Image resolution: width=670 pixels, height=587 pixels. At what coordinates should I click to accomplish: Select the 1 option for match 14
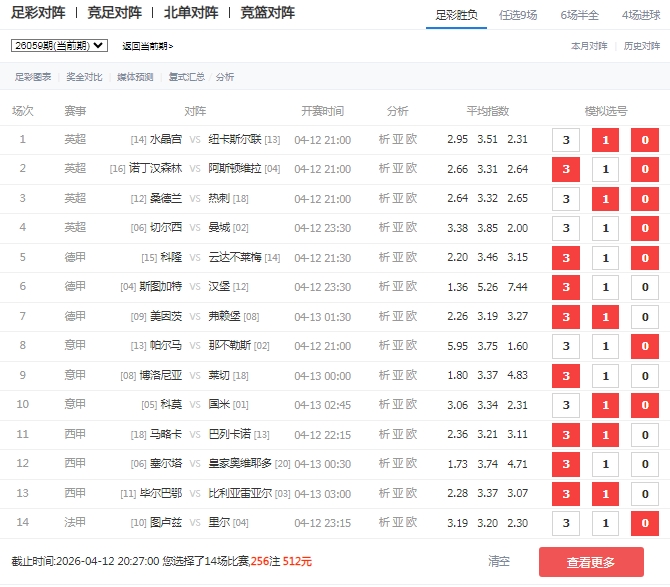pos(605,523)
